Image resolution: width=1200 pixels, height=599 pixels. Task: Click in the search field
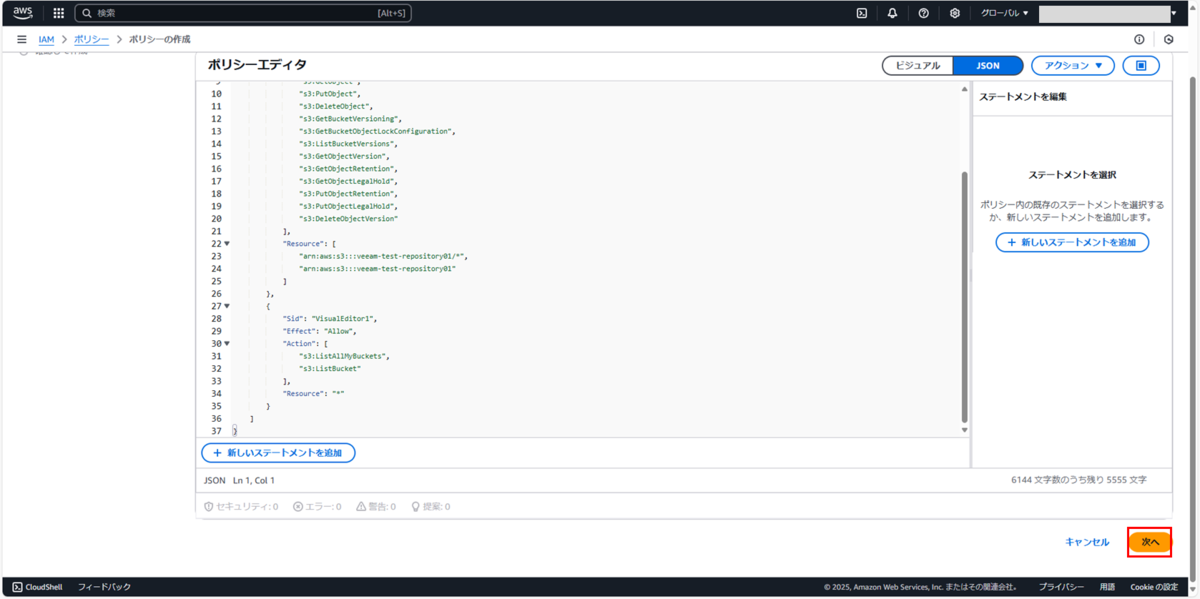(x=243, y=13)
